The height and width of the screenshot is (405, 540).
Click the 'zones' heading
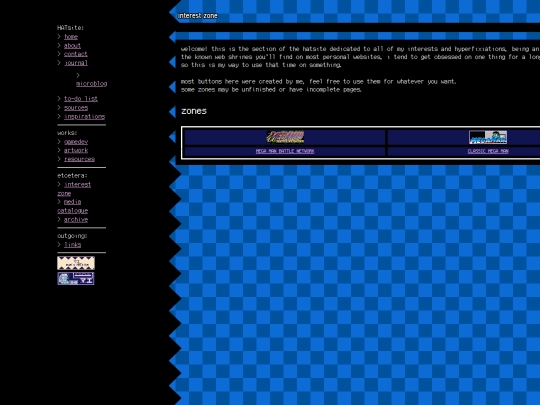pos(194,111)
